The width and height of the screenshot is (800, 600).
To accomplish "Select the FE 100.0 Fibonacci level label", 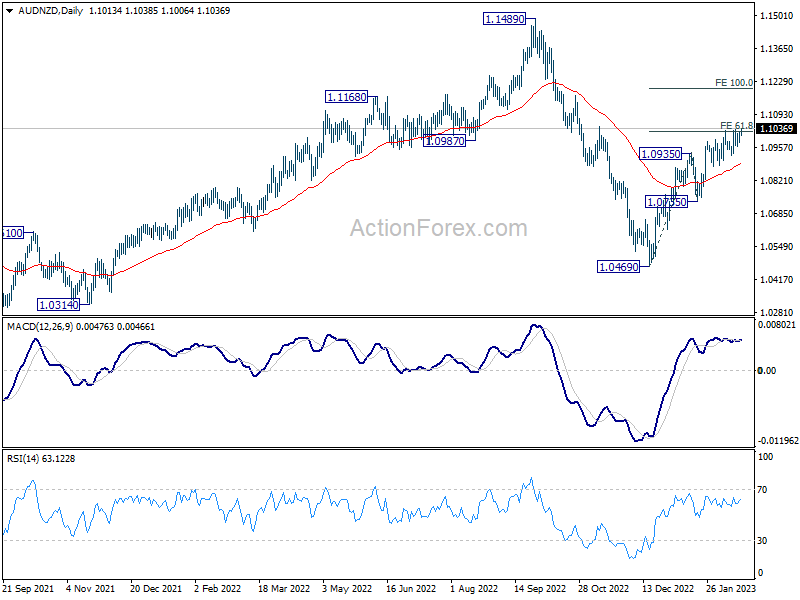I will [734, 83].
